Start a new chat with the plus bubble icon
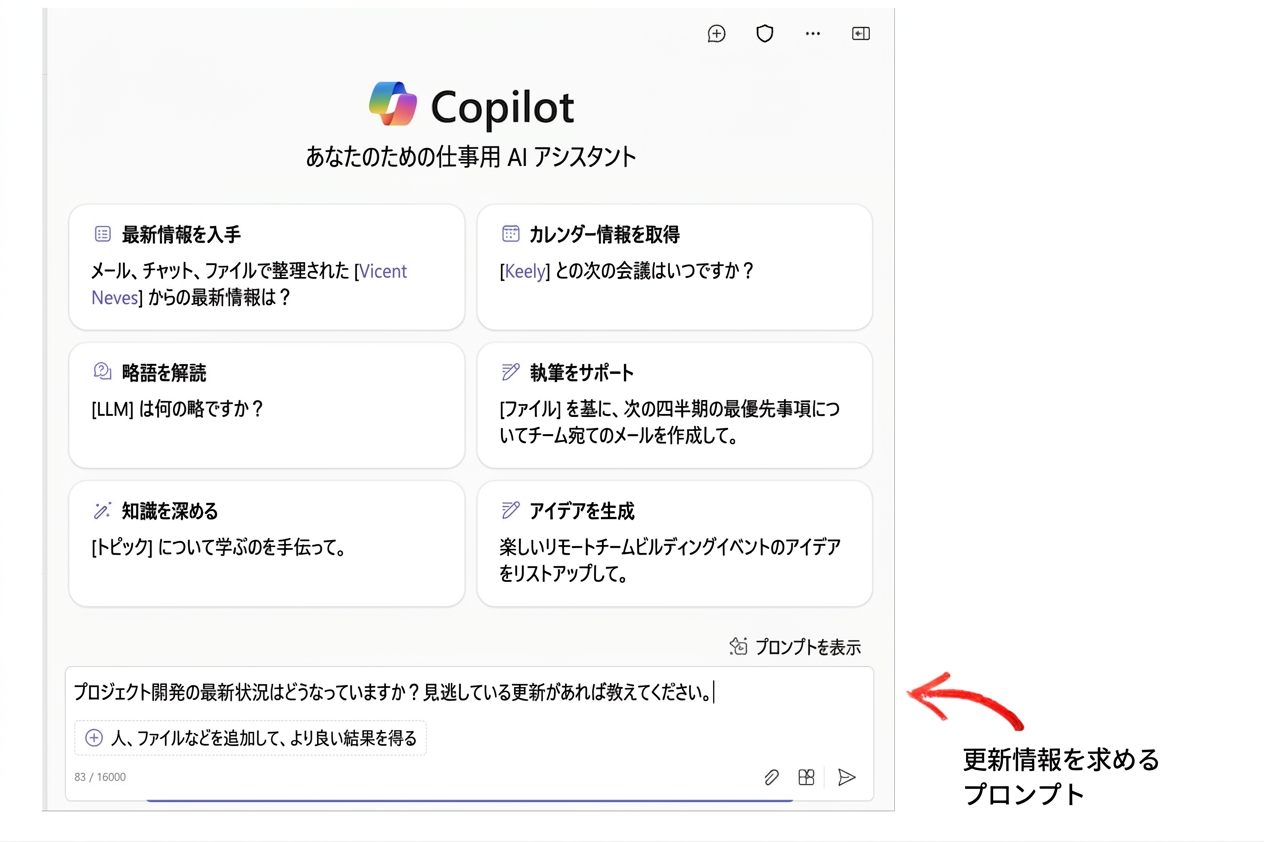The width and height of the screenshot is (1264, 842). coord(716,34)
